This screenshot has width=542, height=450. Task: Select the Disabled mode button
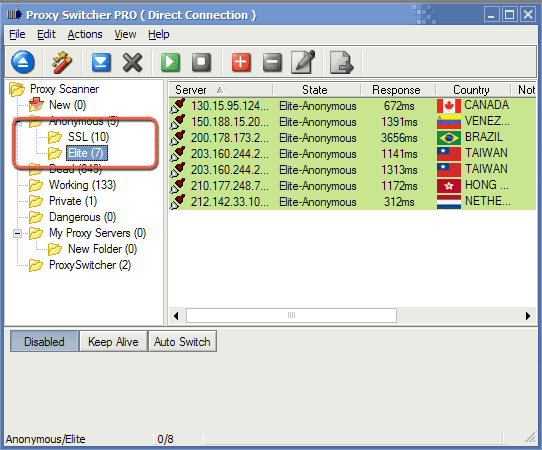click(44, 341)
